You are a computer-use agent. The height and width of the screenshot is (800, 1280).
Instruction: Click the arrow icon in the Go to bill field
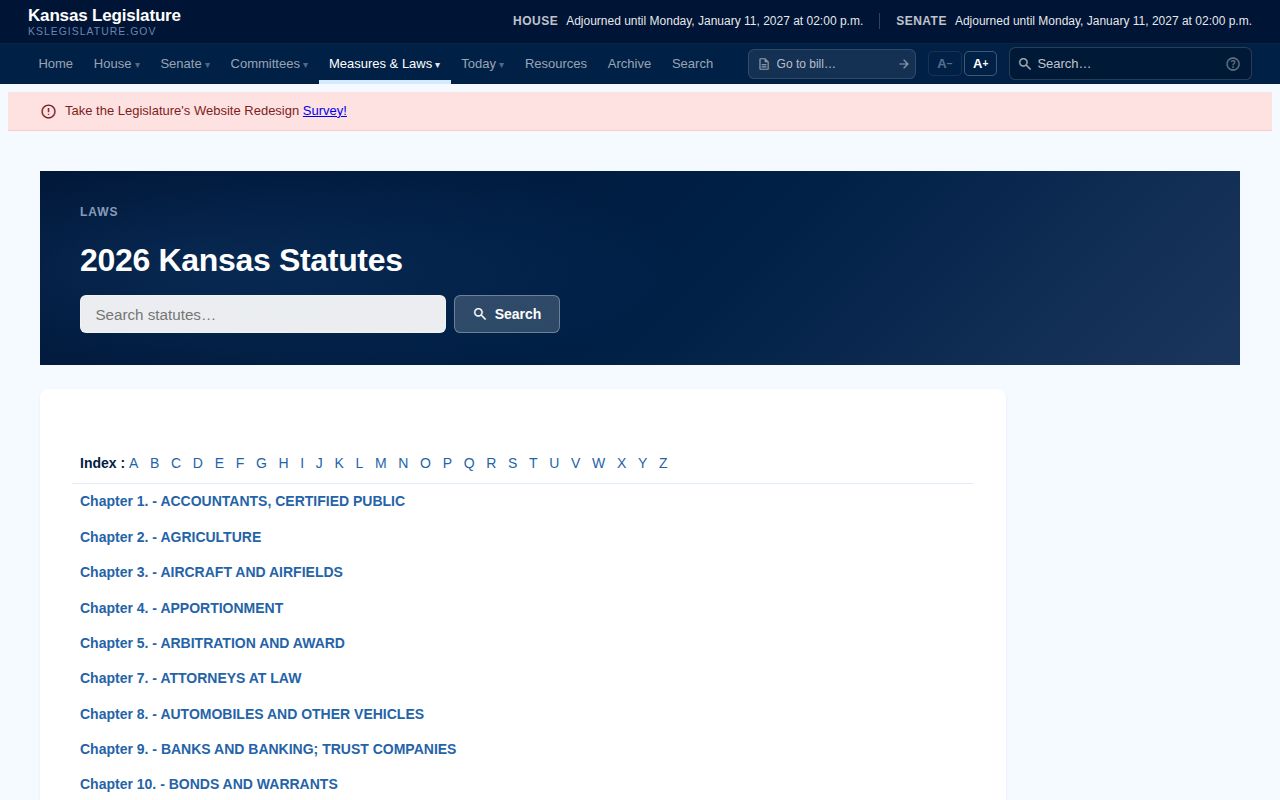904,64
